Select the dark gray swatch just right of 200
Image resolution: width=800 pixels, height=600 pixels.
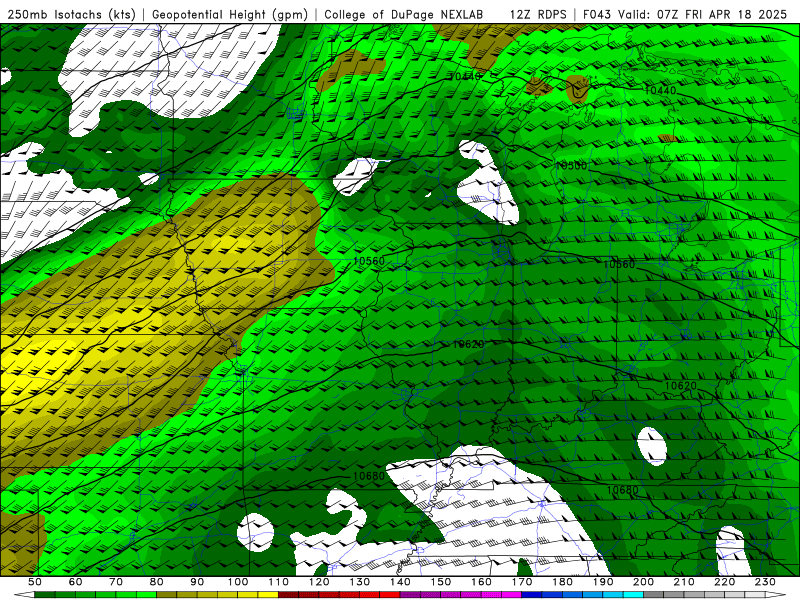(654, 595)
